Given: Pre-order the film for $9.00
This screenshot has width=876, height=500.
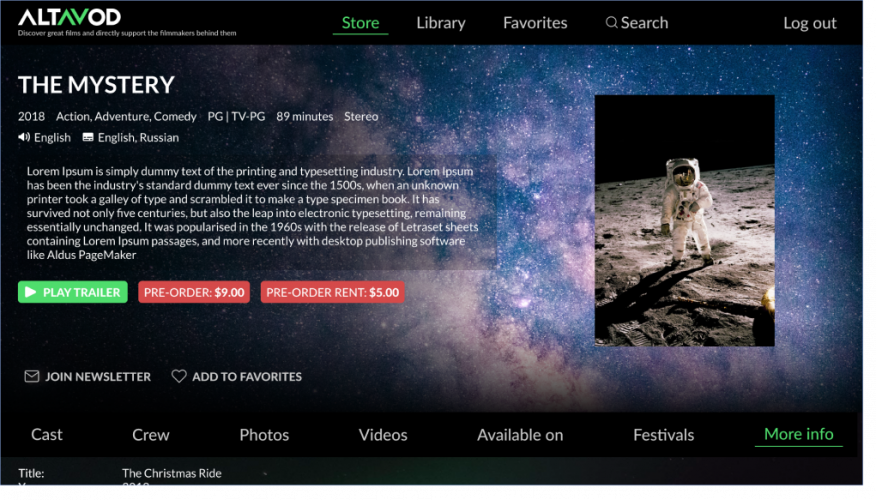Looking at the screenshot, I should [194, 292].
